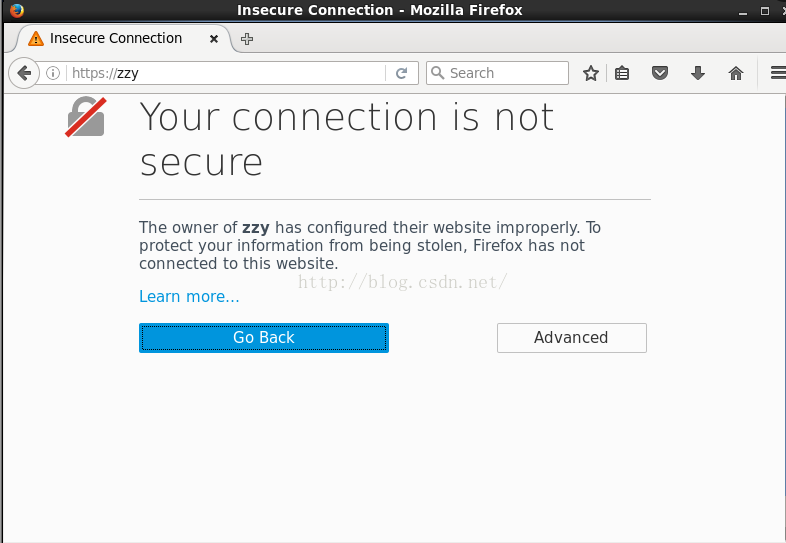Viewport: 786px width, 543px height.
Task: Save page to Pocket icon
Action: pos(660,73)
